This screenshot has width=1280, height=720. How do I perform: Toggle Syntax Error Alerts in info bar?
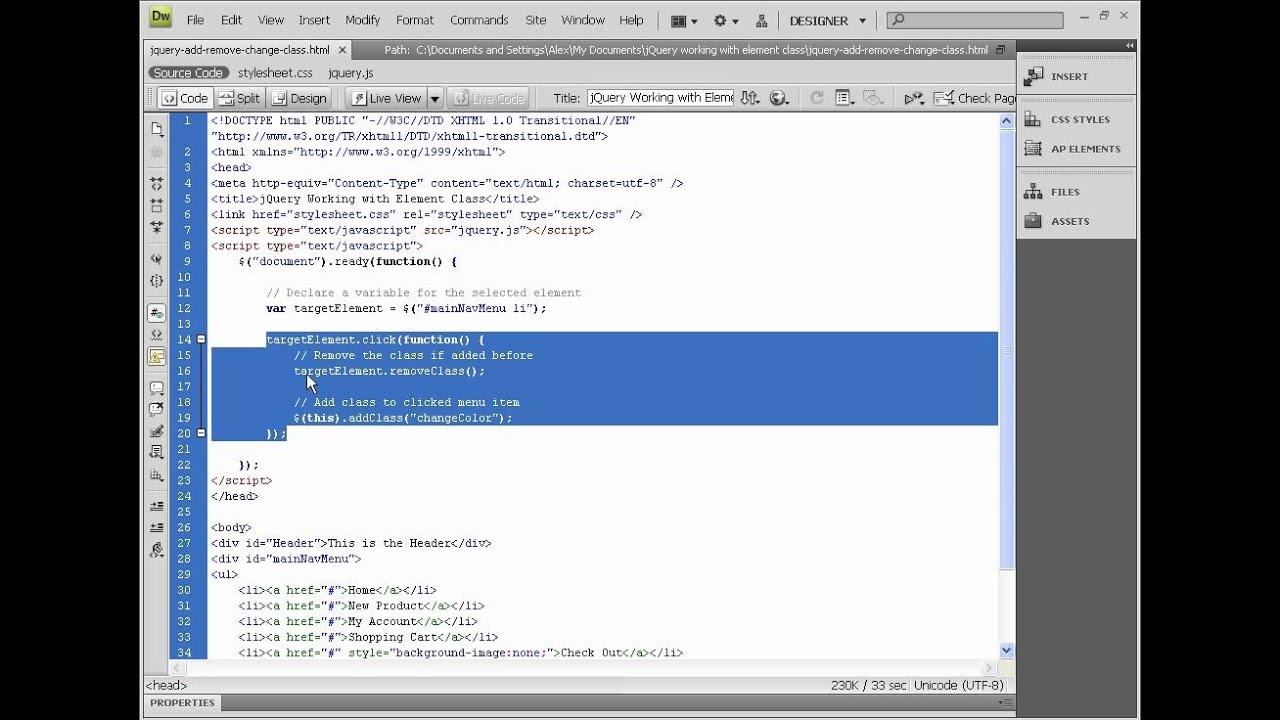157,356
